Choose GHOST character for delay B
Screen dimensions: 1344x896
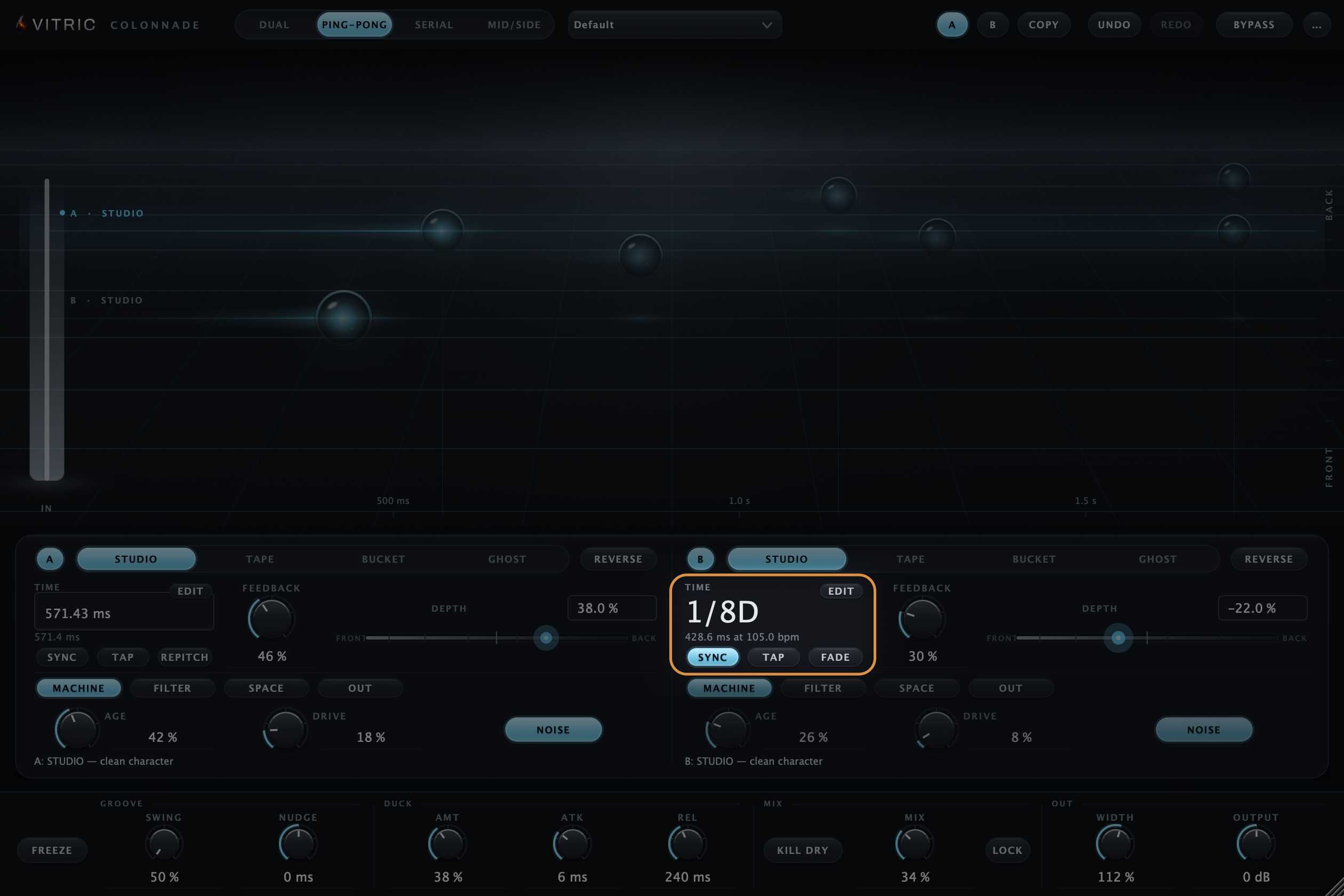[1158, 559]
